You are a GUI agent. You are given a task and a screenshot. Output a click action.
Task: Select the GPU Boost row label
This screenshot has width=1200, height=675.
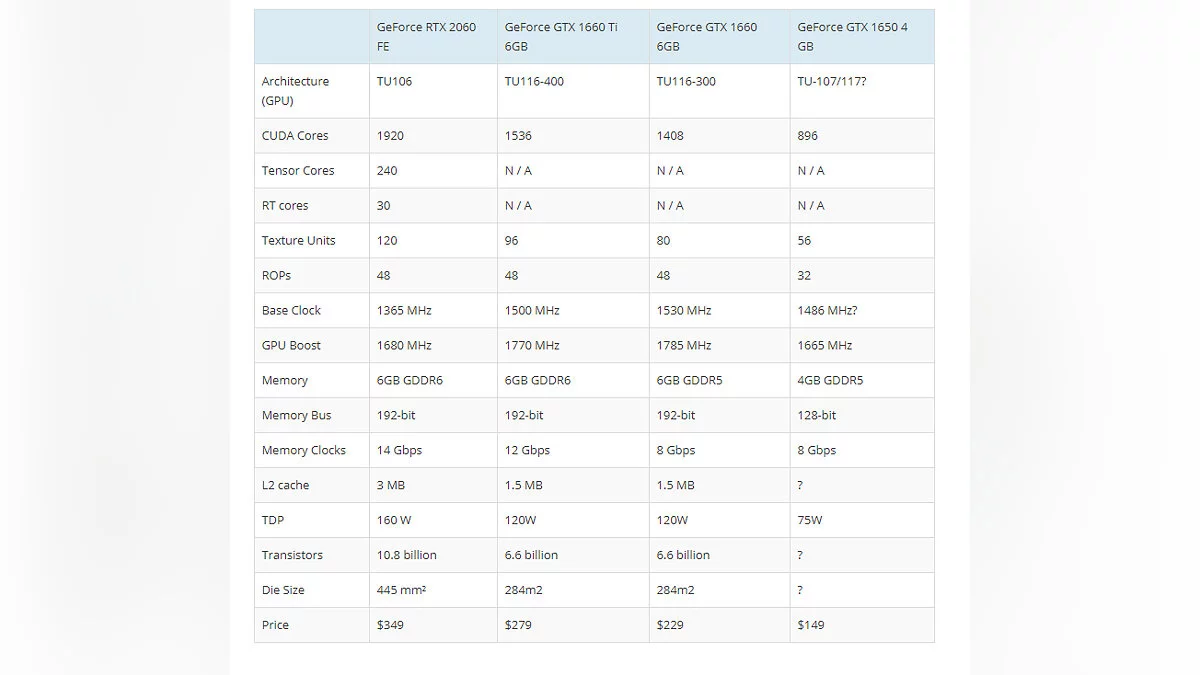tap(291, 346)
